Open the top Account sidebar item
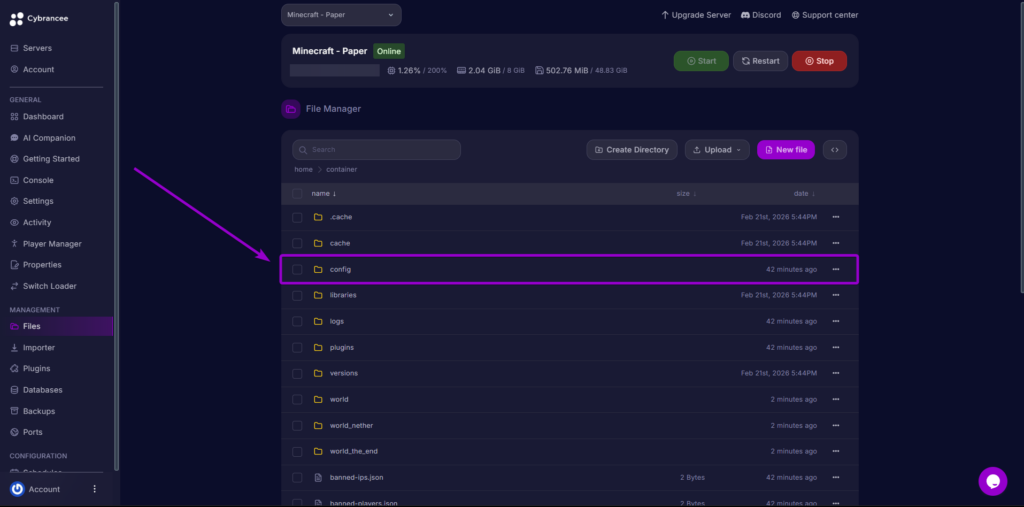Screen dimensions: 1024x507 coord(38,69)
